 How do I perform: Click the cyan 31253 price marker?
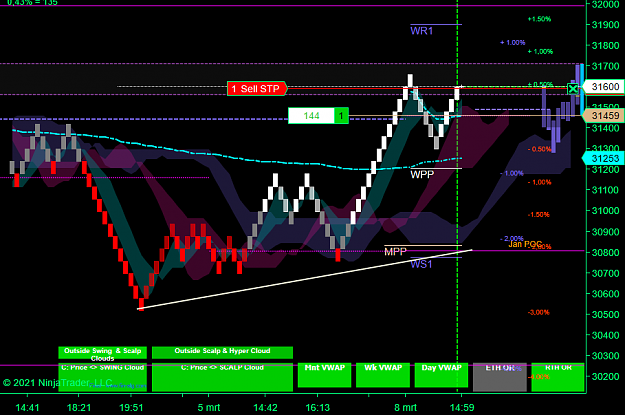click(604, 158)
